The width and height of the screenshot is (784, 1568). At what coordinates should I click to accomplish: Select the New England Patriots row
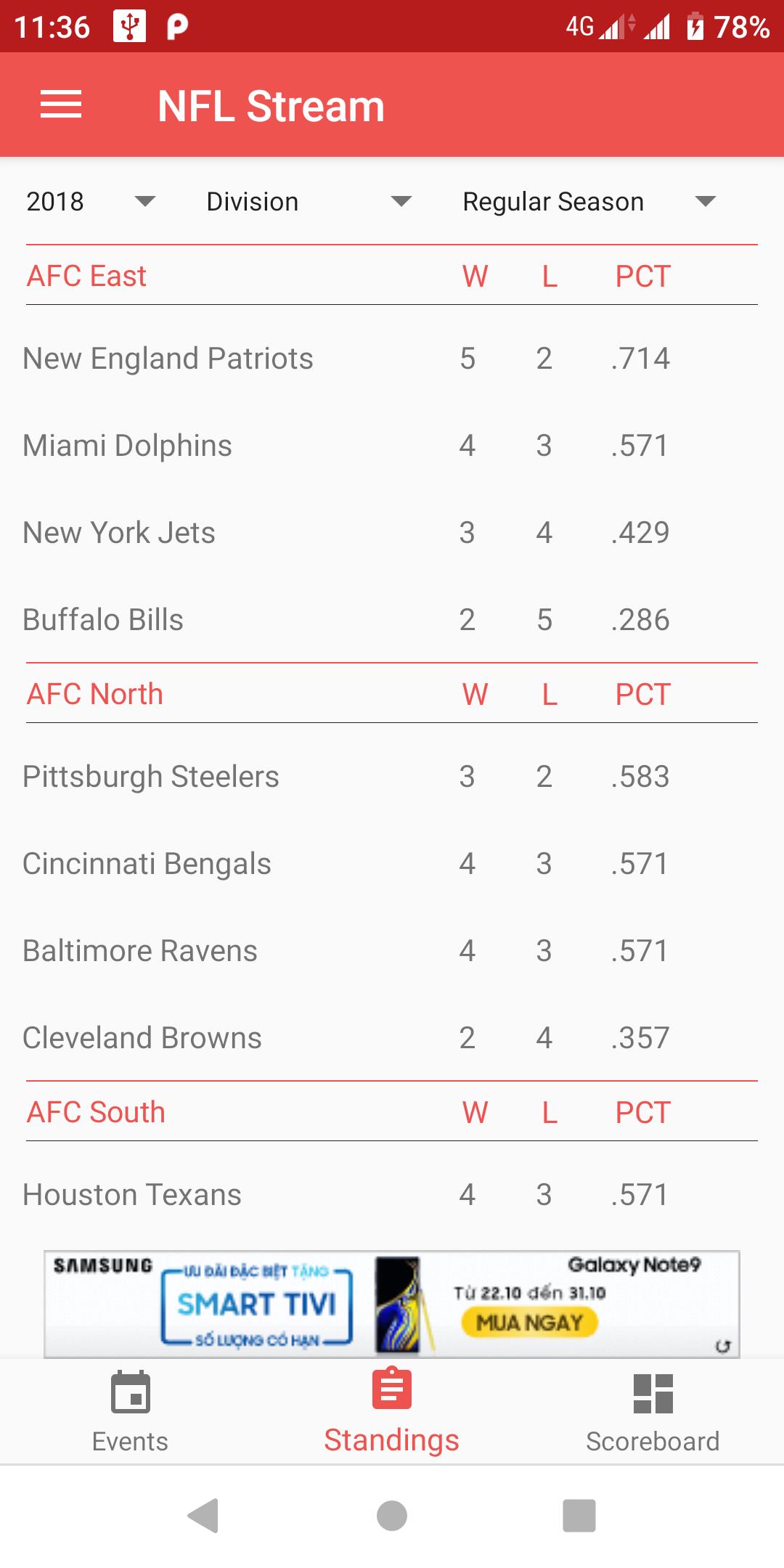(392, 359)
